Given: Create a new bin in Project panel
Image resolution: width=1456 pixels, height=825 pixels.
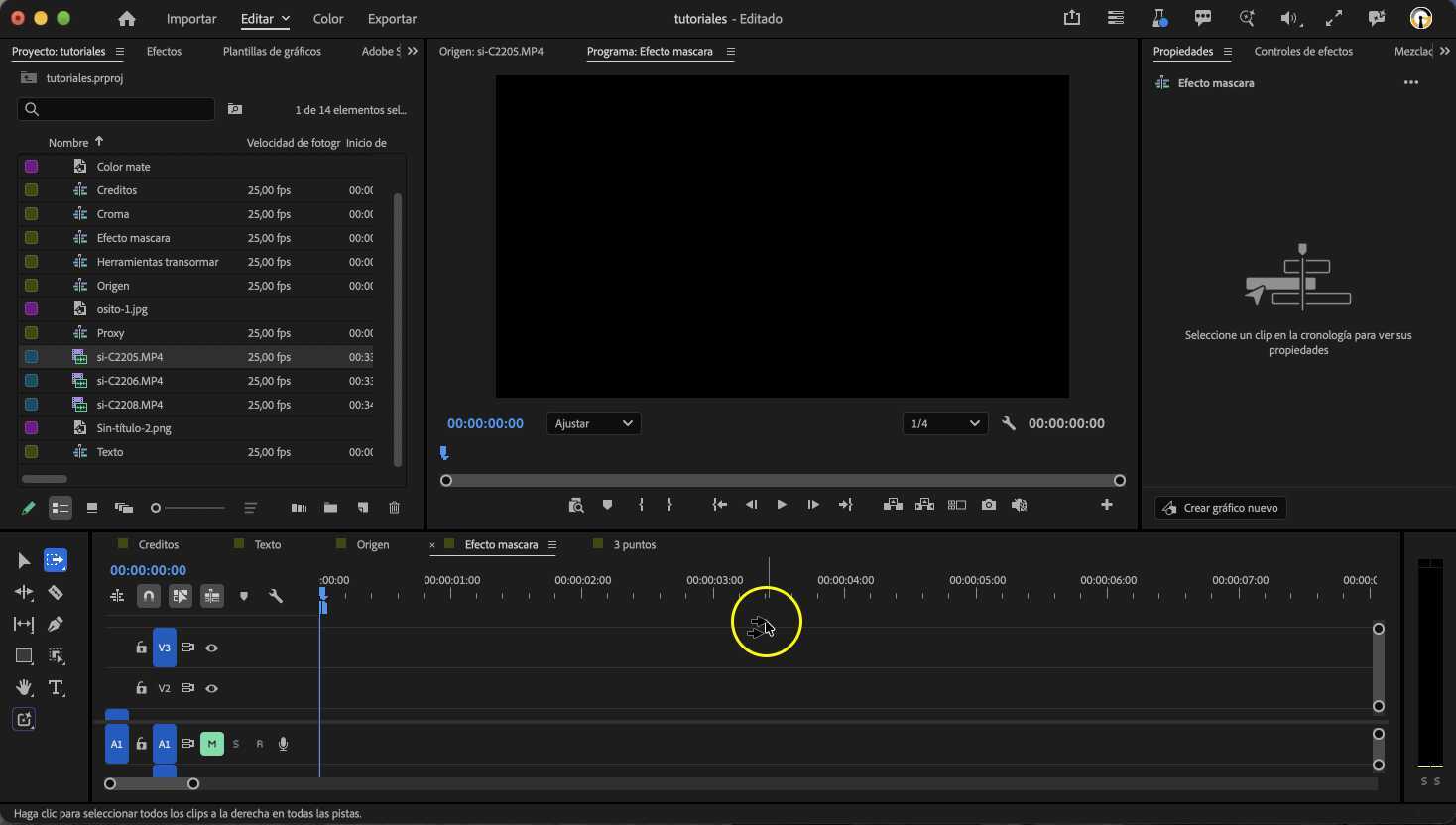Looking at the screenshot, I should [330, 508].
